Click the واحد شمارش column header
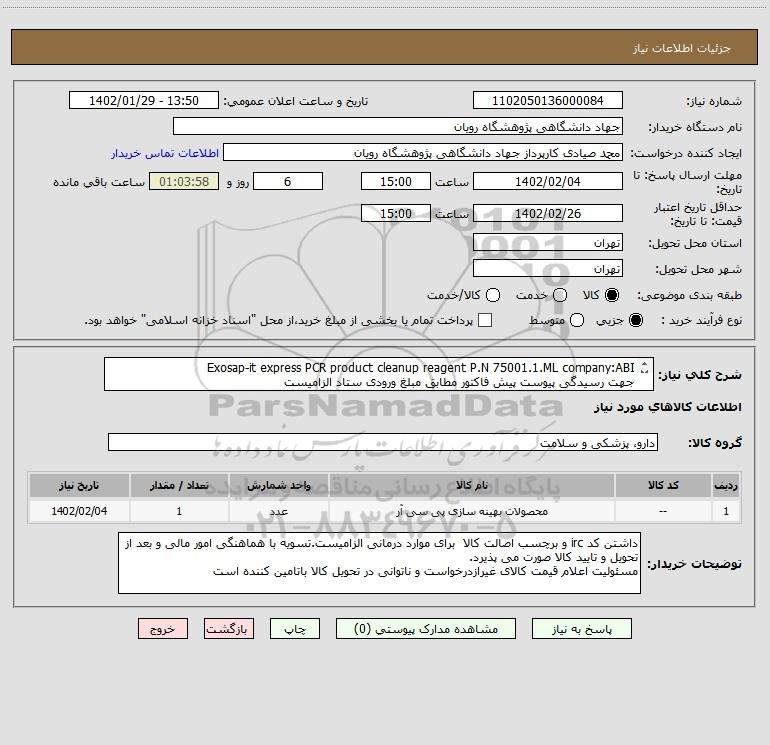 pyautogui.click(x=278, y=485)
